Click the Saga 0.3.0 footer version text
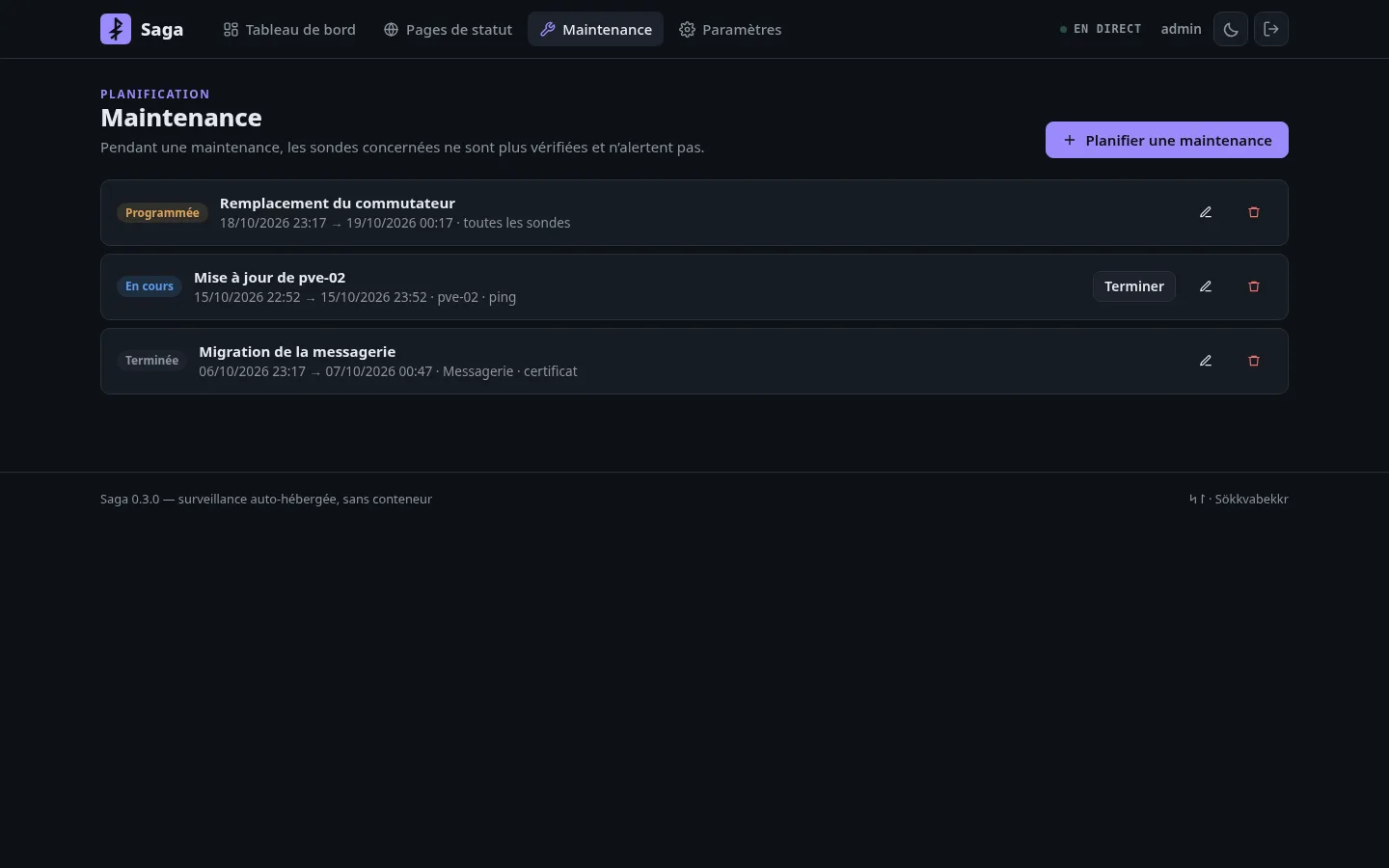Screen dimensions: 1389x868 tap(266, 500)
